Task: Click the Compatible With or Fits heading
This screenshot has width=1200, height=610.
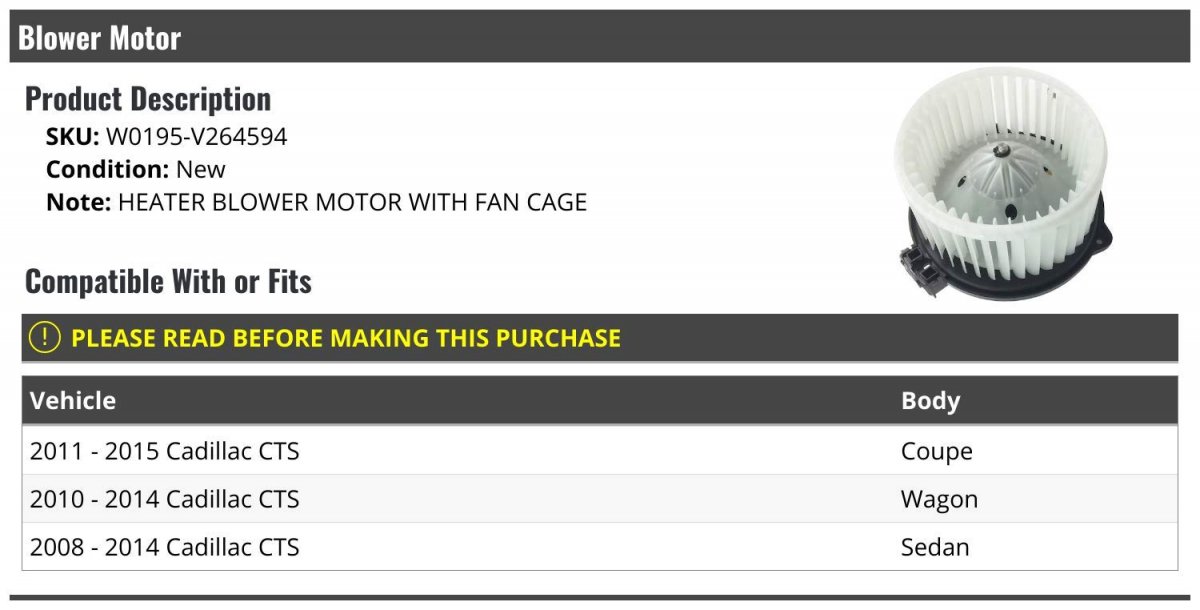Action: 168,282
